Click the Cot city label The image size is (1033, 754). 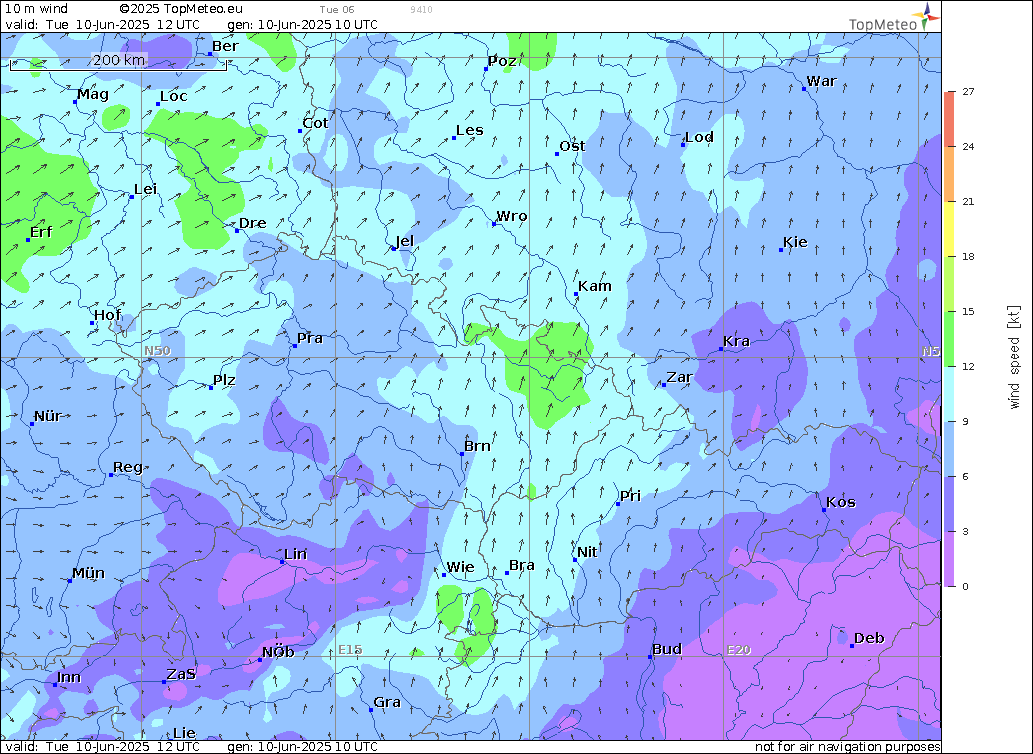click(x=316, y=123)
